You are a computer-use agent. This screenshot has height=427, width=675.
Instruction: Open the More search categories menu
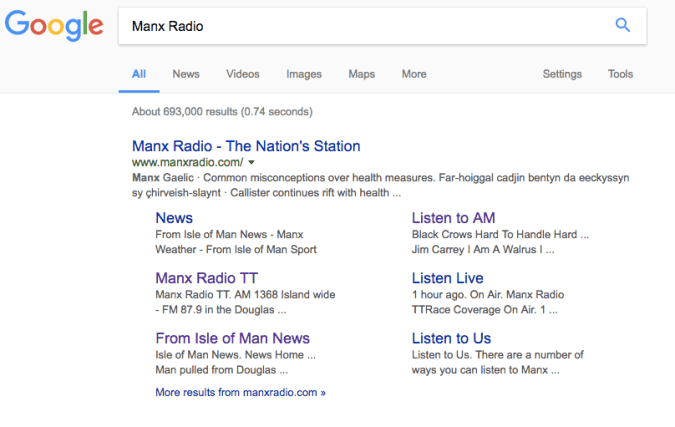pyautogui.click(x=414, y=74)
